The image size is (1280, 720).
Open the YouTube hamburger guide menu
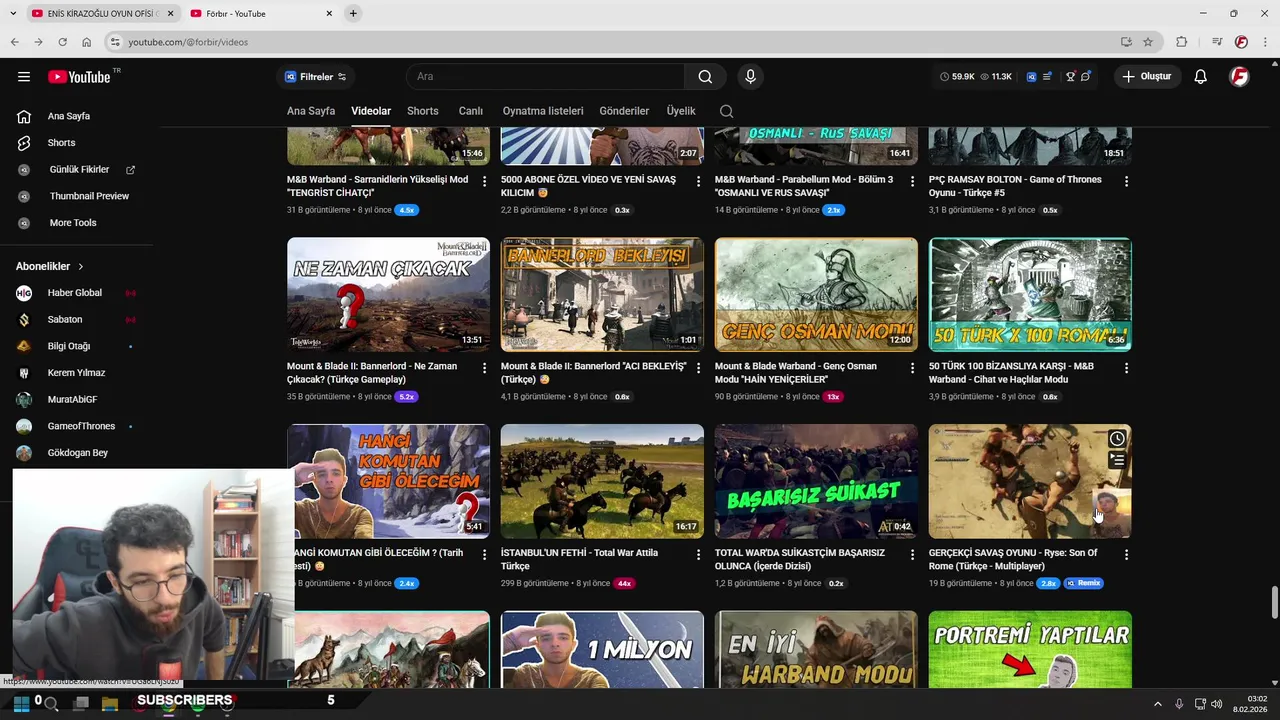point(24,77)
